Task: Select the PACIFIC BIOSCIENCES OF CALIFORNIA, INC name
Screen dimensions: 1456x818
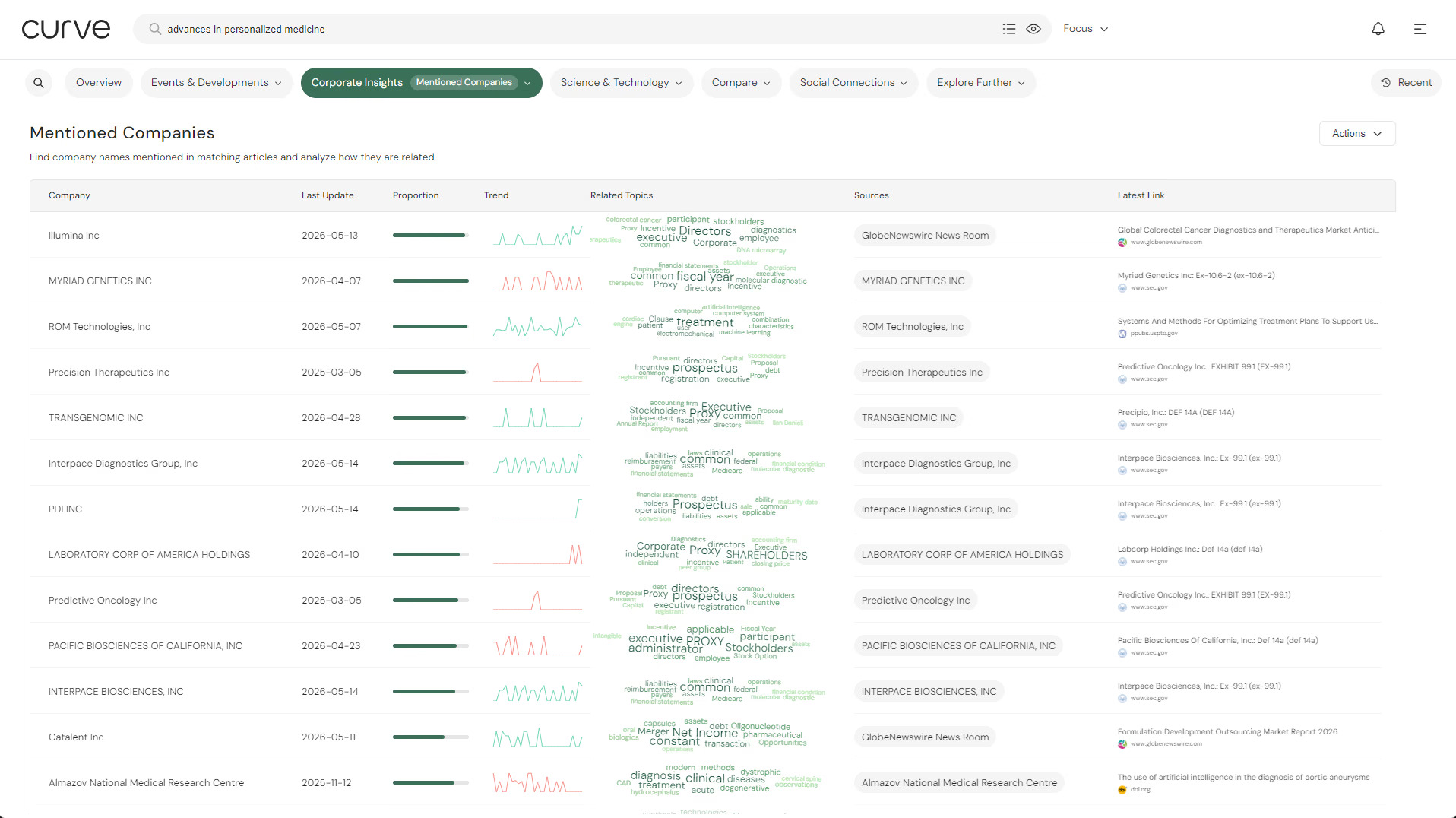Action: point(145,646)
